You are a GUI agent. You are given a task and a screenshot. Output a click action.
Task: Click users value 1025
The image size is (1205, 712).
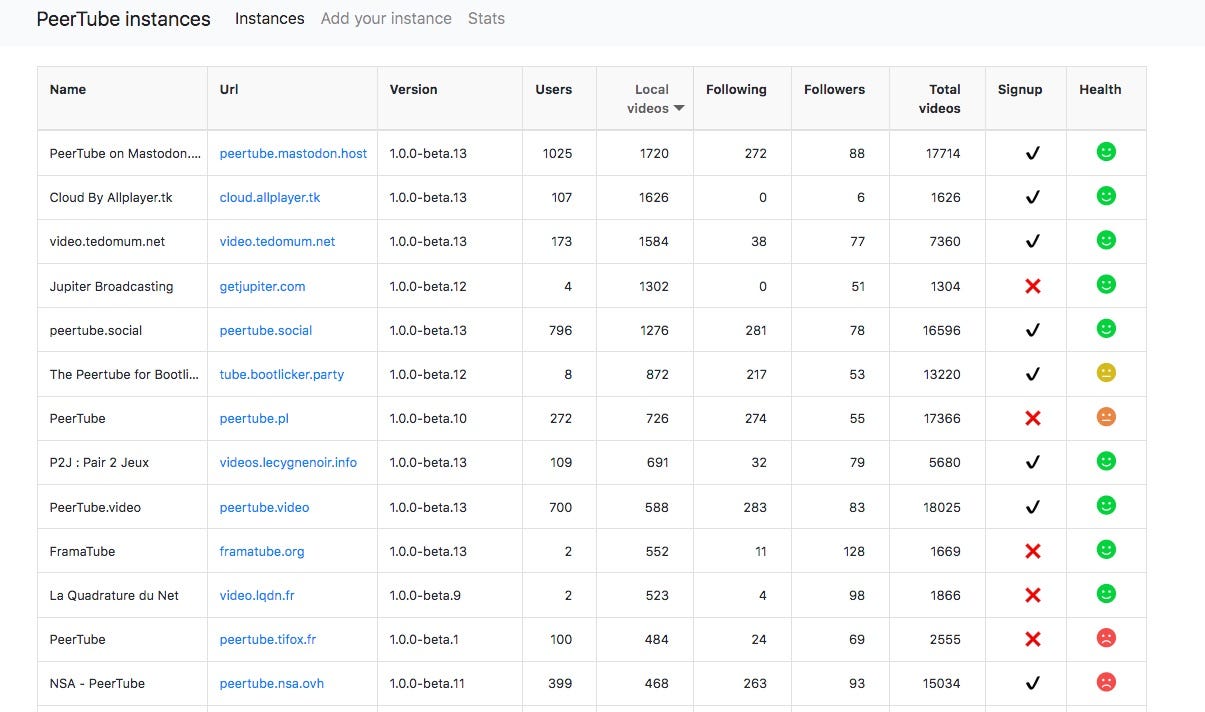557,153
